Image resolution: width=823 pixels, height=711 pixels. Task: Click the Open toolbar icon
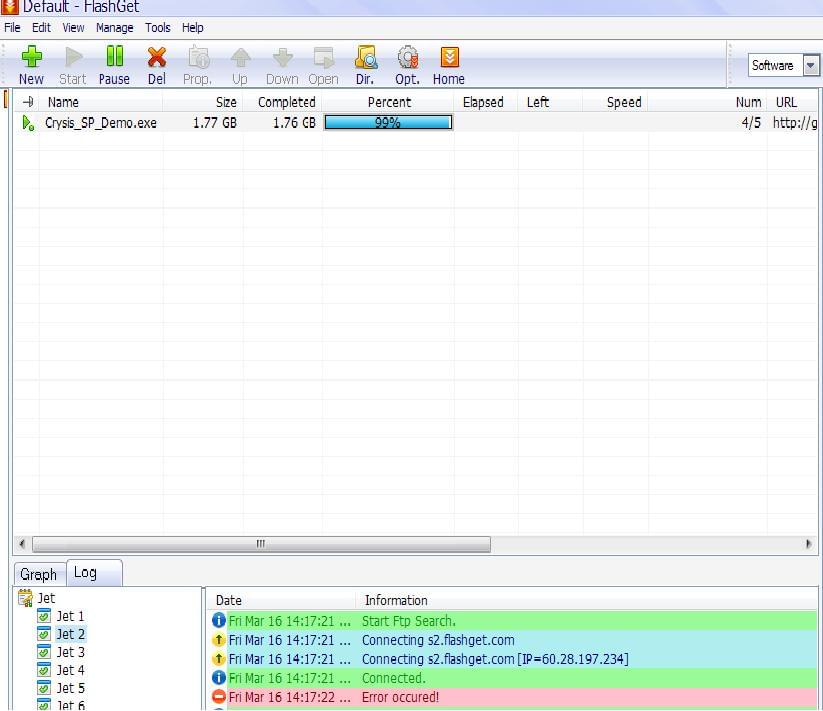(x=323, y=57)
